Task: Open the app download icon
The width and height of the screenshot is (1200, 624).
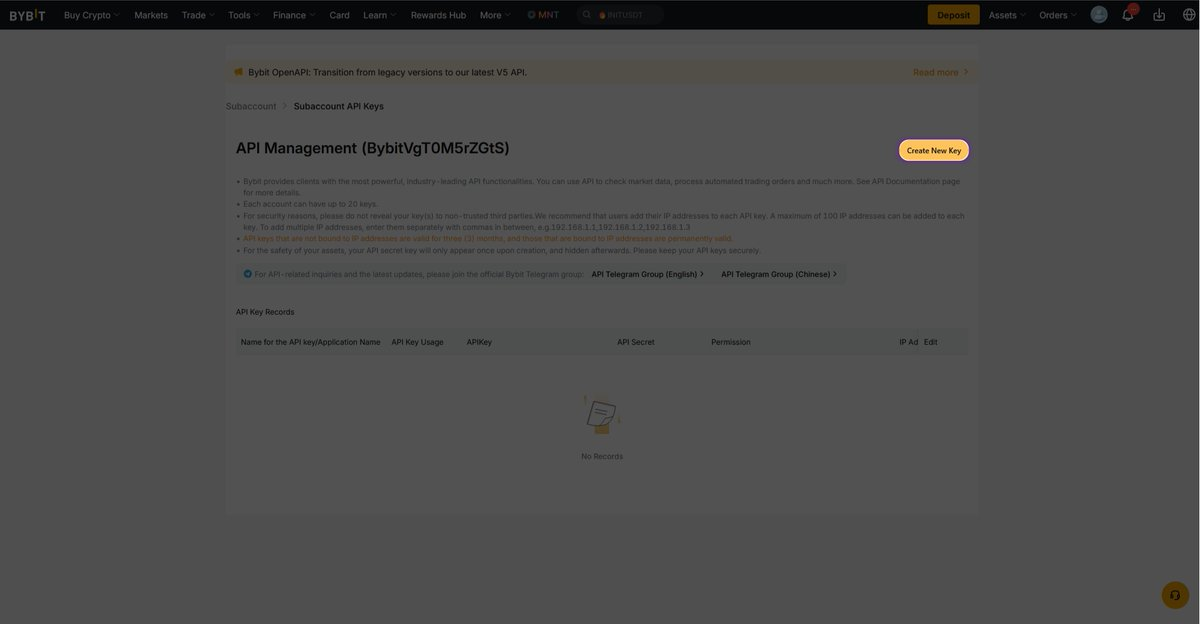Action: (x=1159, y=15)
